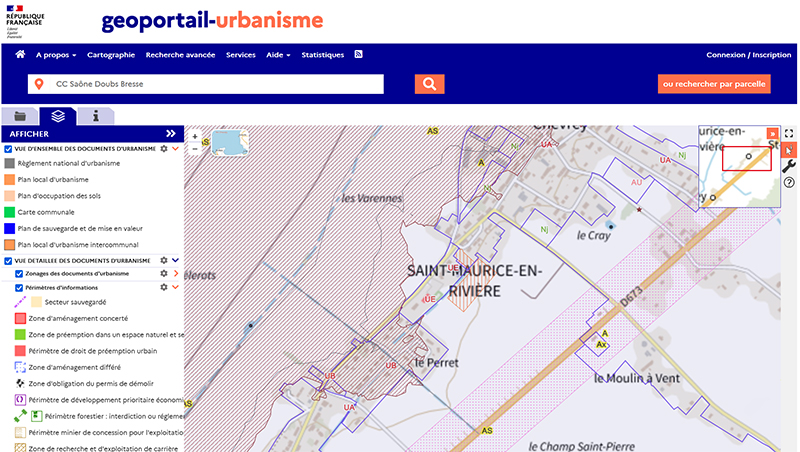Disable Périmètres d'informations layer checkbox
The height and width of the screenshot is (452, 800).
(x=19, y=287)
